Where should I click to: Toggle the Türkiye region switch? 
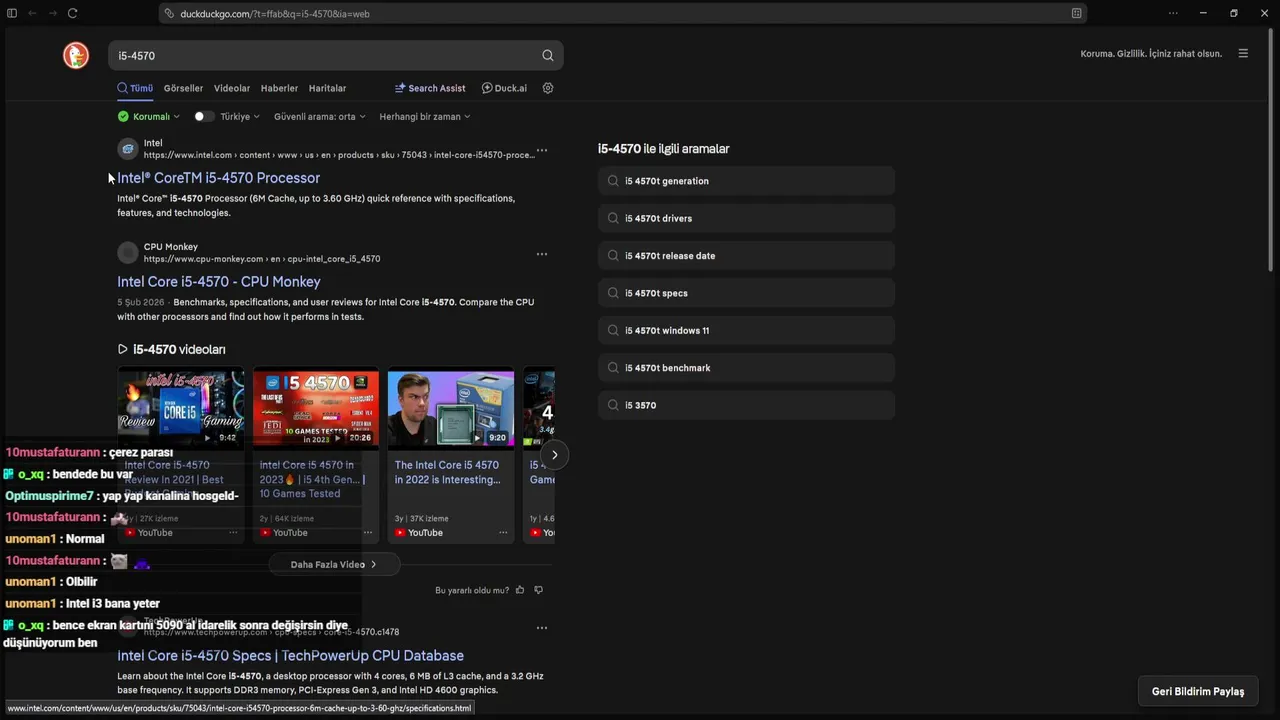point(204,117)
